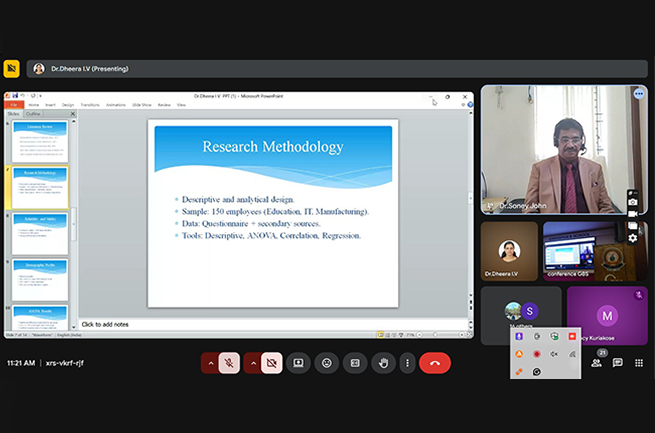Turn on the camera button
Viewport: 655px width, 433px height.
pyautogui.click(x=271, y=363)
